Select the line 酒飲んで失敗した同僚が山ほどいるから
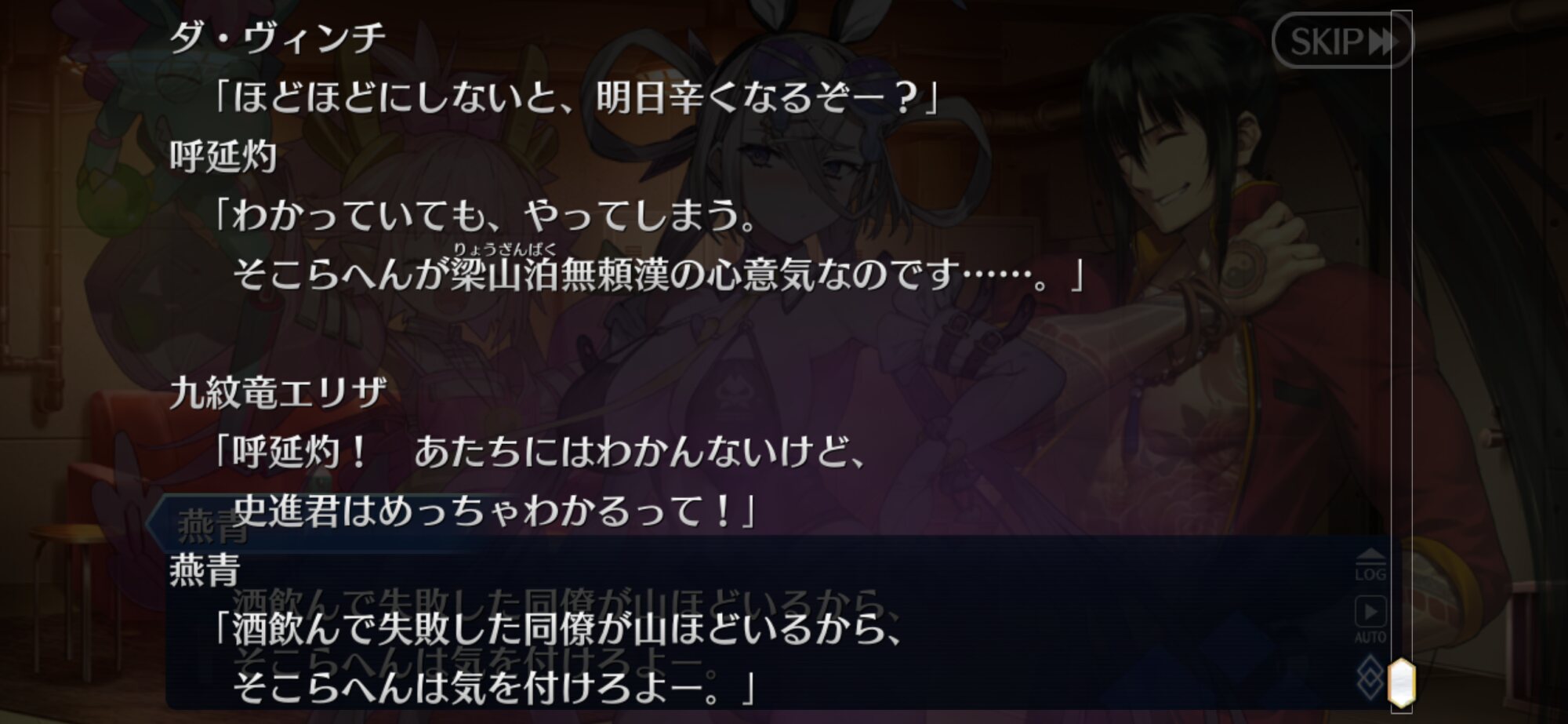Image resolution: width=1568 pixels, height=724 pixels. 558,629
